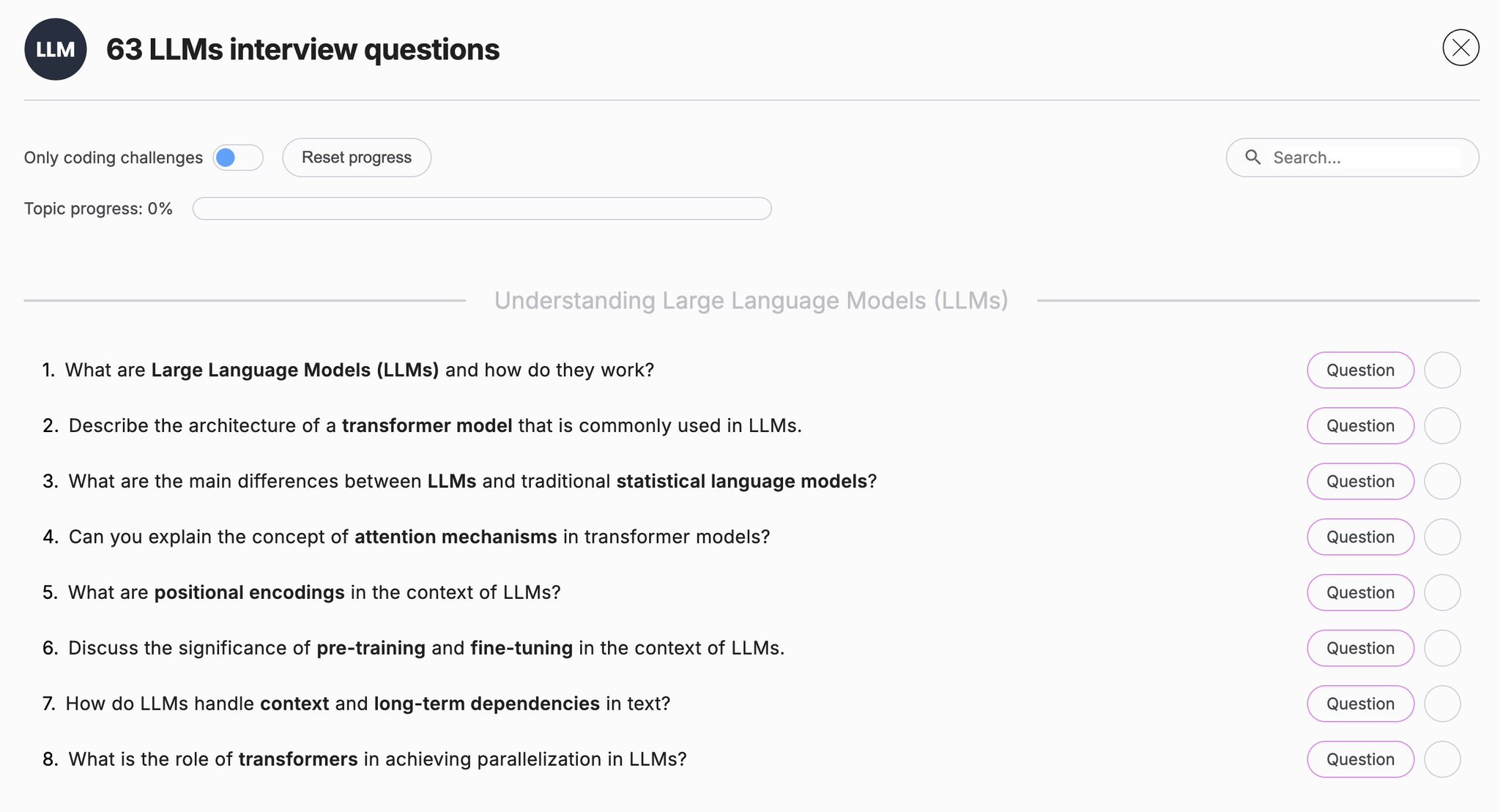Toggle Only coding challenges switch

pos(238,157)
